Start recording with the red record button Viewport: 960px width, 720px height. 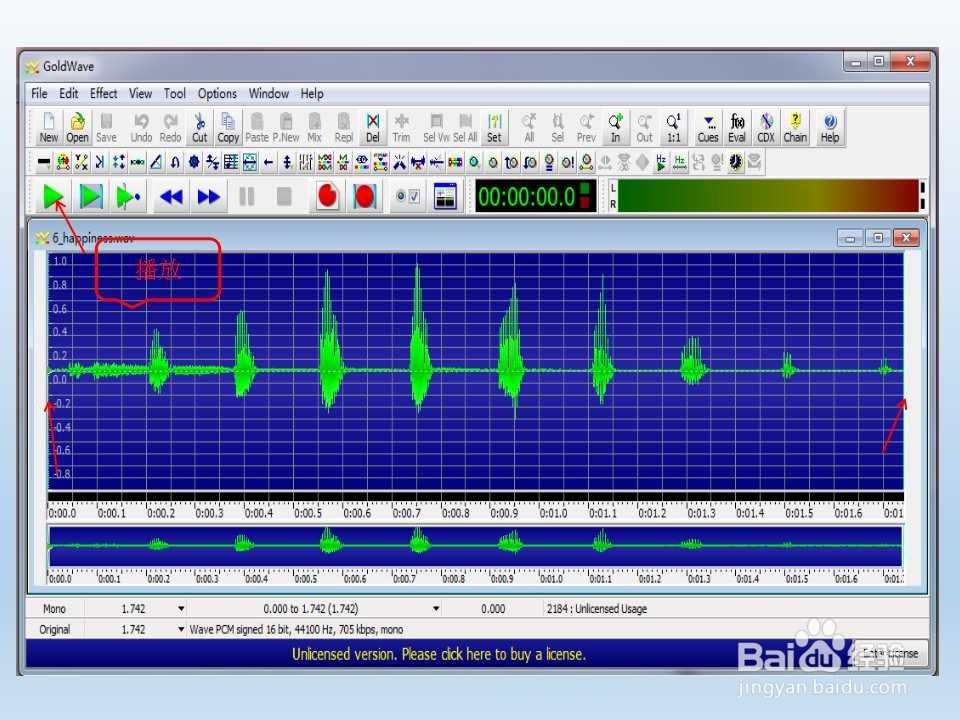[x=328, y=197]
